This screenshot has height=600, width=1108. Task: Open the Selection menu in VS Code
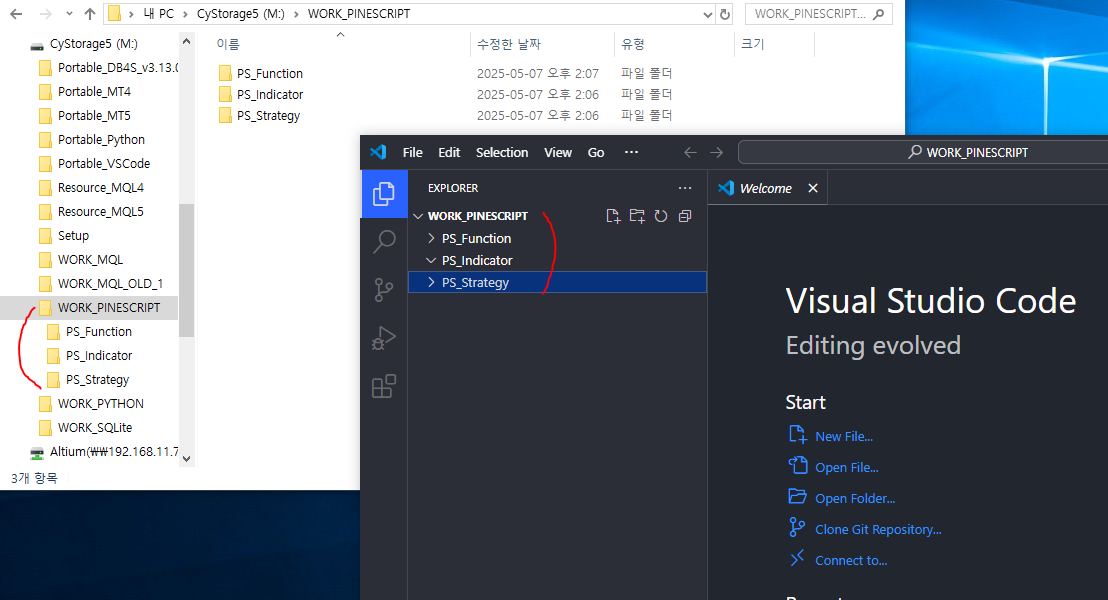(x=502, y=153)
